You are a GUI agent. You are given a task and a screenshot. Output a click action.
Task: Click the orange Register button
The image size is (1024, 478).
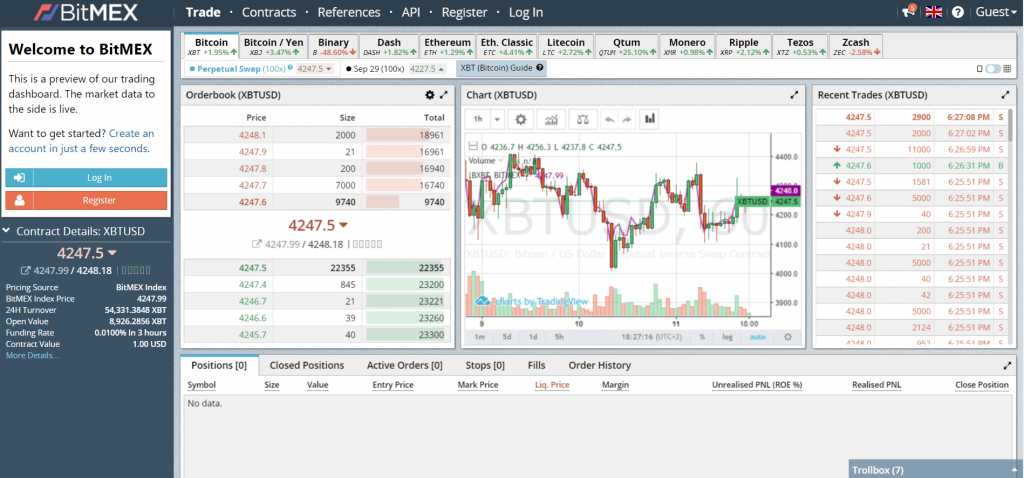86,200
